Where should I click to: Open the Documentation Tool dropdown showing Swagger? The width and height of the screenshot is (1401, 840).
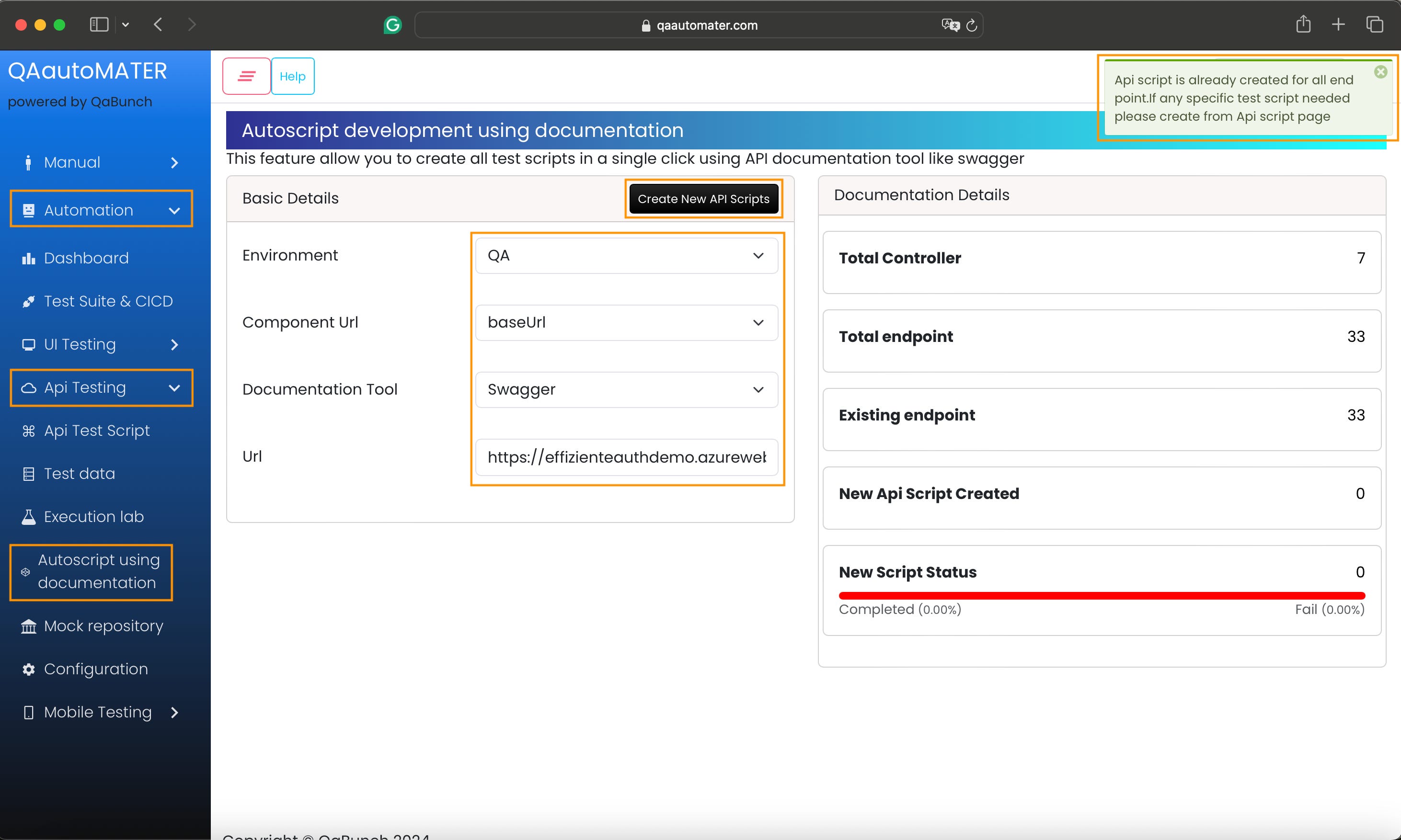[x=626, y=389]
